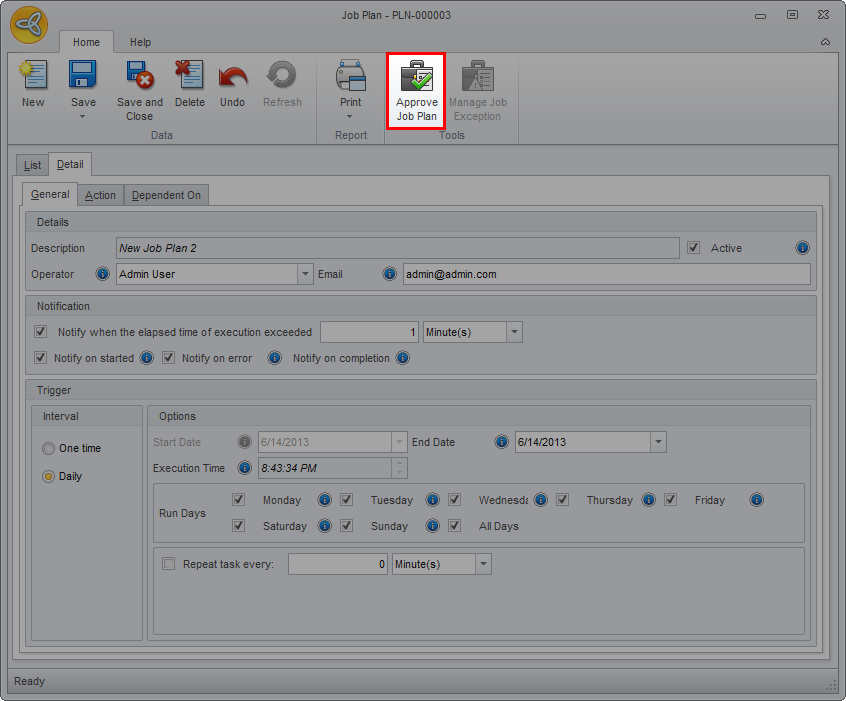
Task: Click the Undo arrow icon
Action: coord(233,77)
